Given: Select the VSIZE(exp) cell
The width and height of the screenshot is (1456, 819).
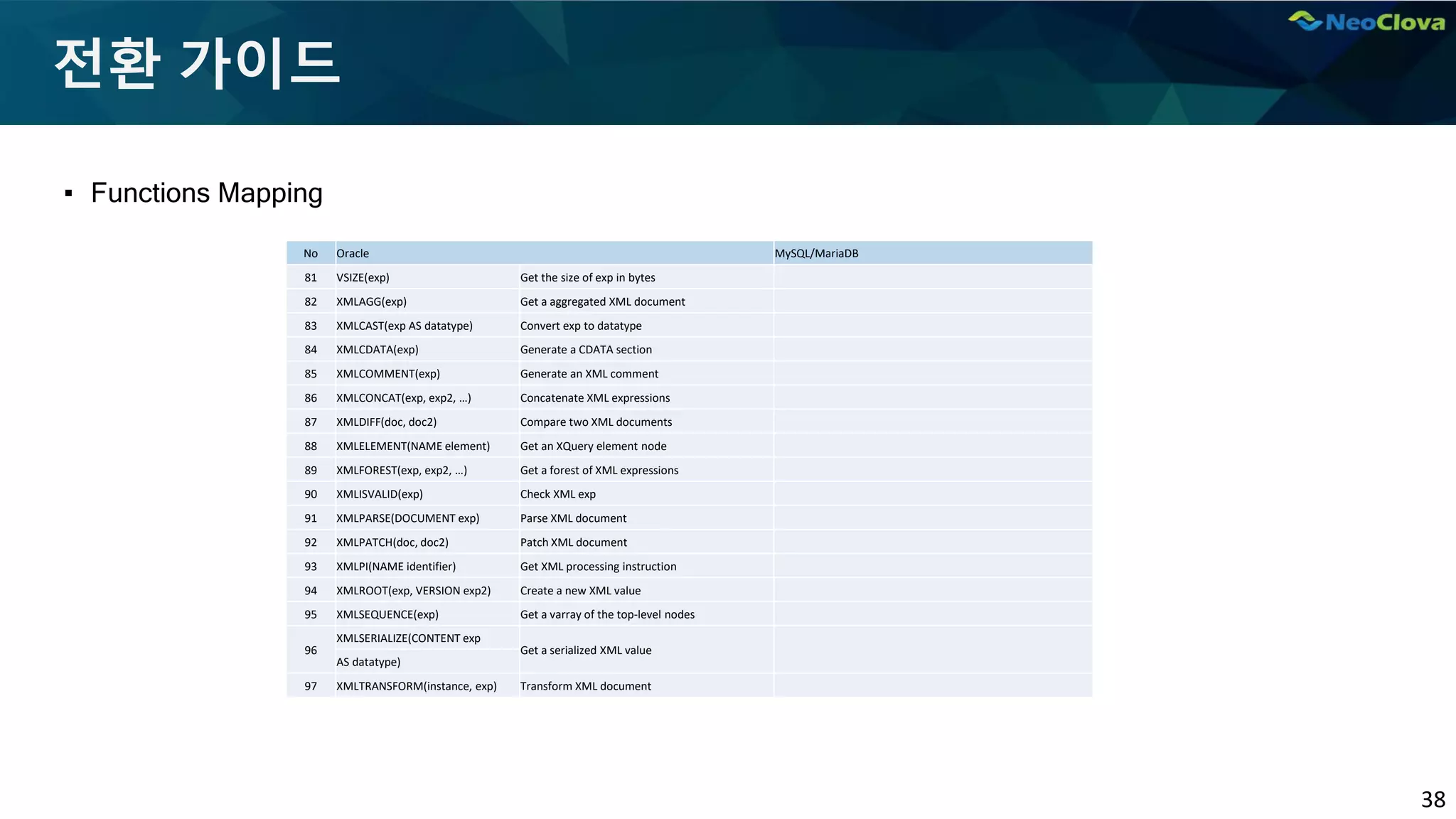Looking at the screenshot, I should tap(363, 278).
